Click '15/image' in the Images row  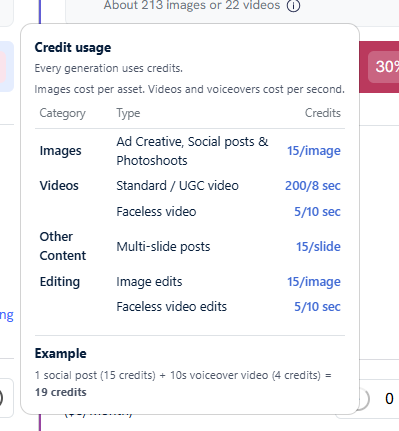click(314, 151)
